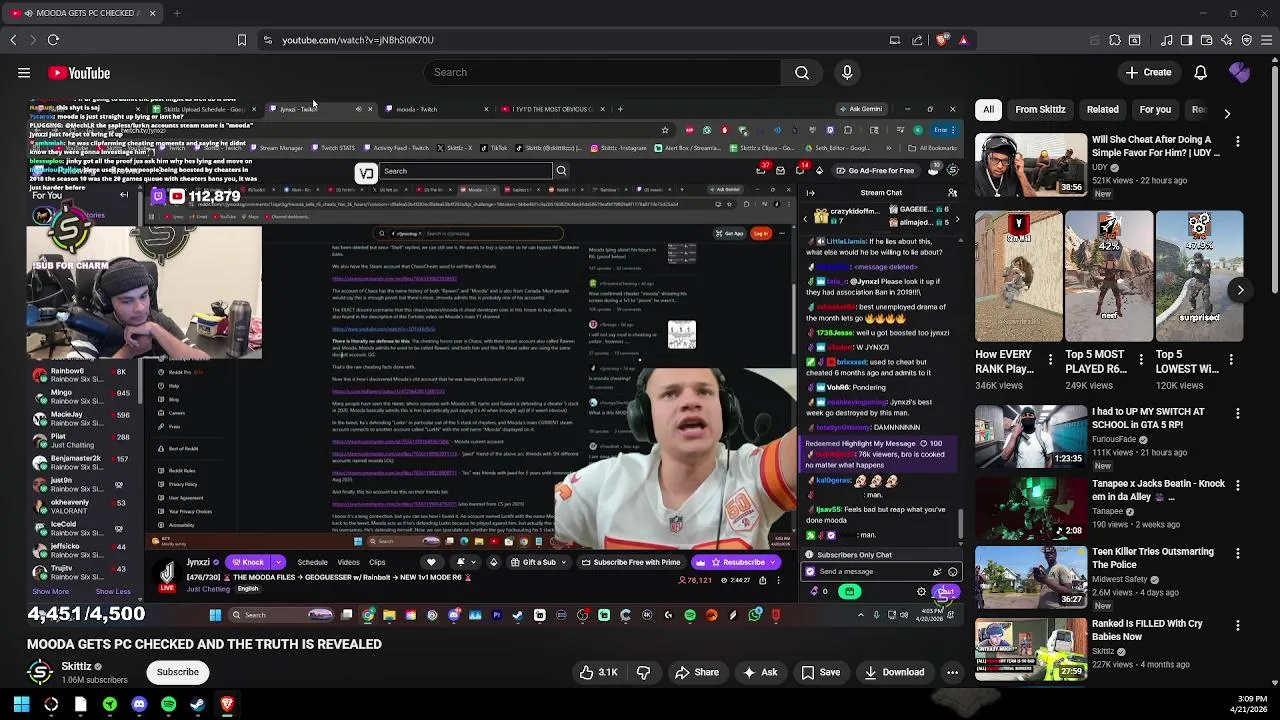Screen dimensions: 1280x720
Task: Open the Windows Start menu
Action: coord(22,704)
